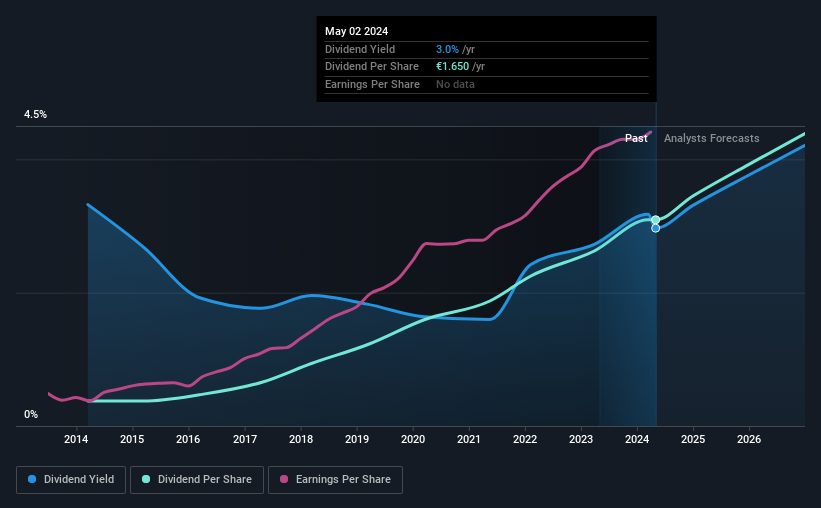Screen dimensions: 821x508
Task: Click the 2021 x-axis label
Action: pyautogui.click(x=469, y=439)
